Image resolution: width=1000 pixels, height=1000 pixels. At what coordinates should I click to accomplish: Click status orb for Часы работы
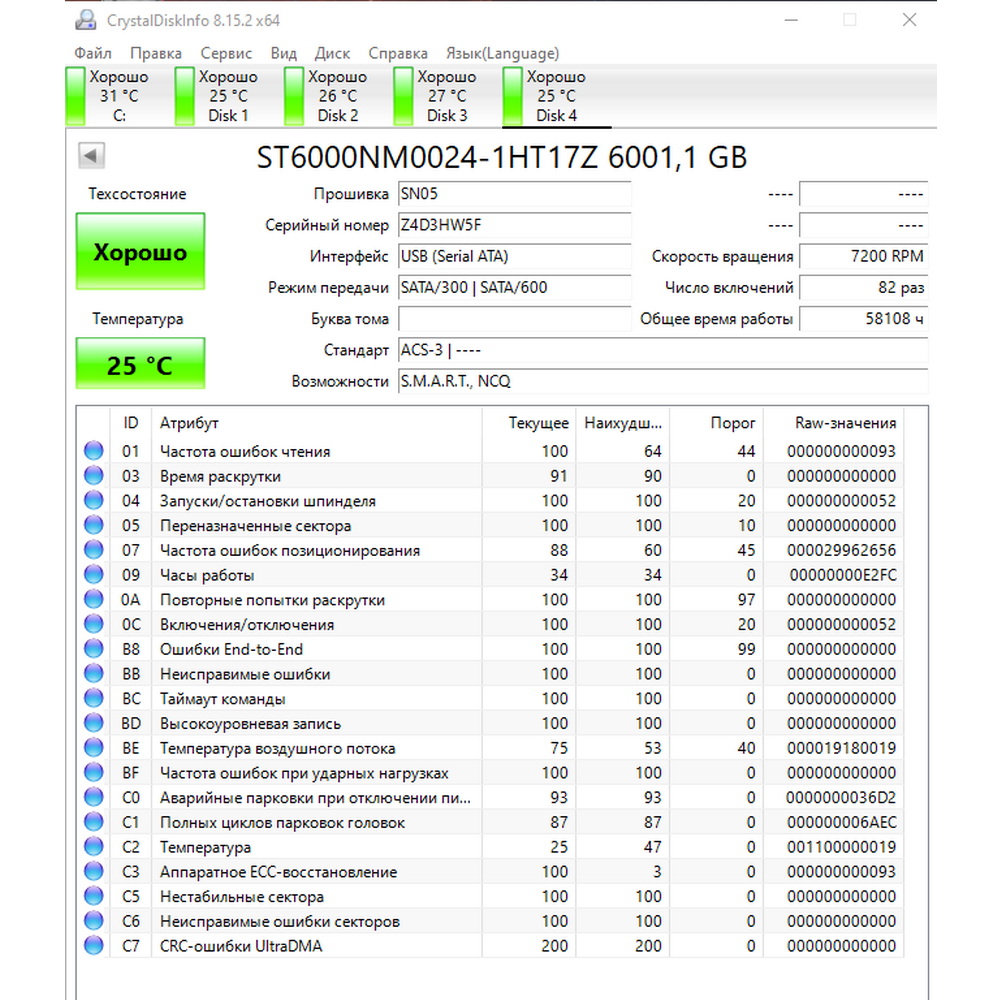point(94,574)
